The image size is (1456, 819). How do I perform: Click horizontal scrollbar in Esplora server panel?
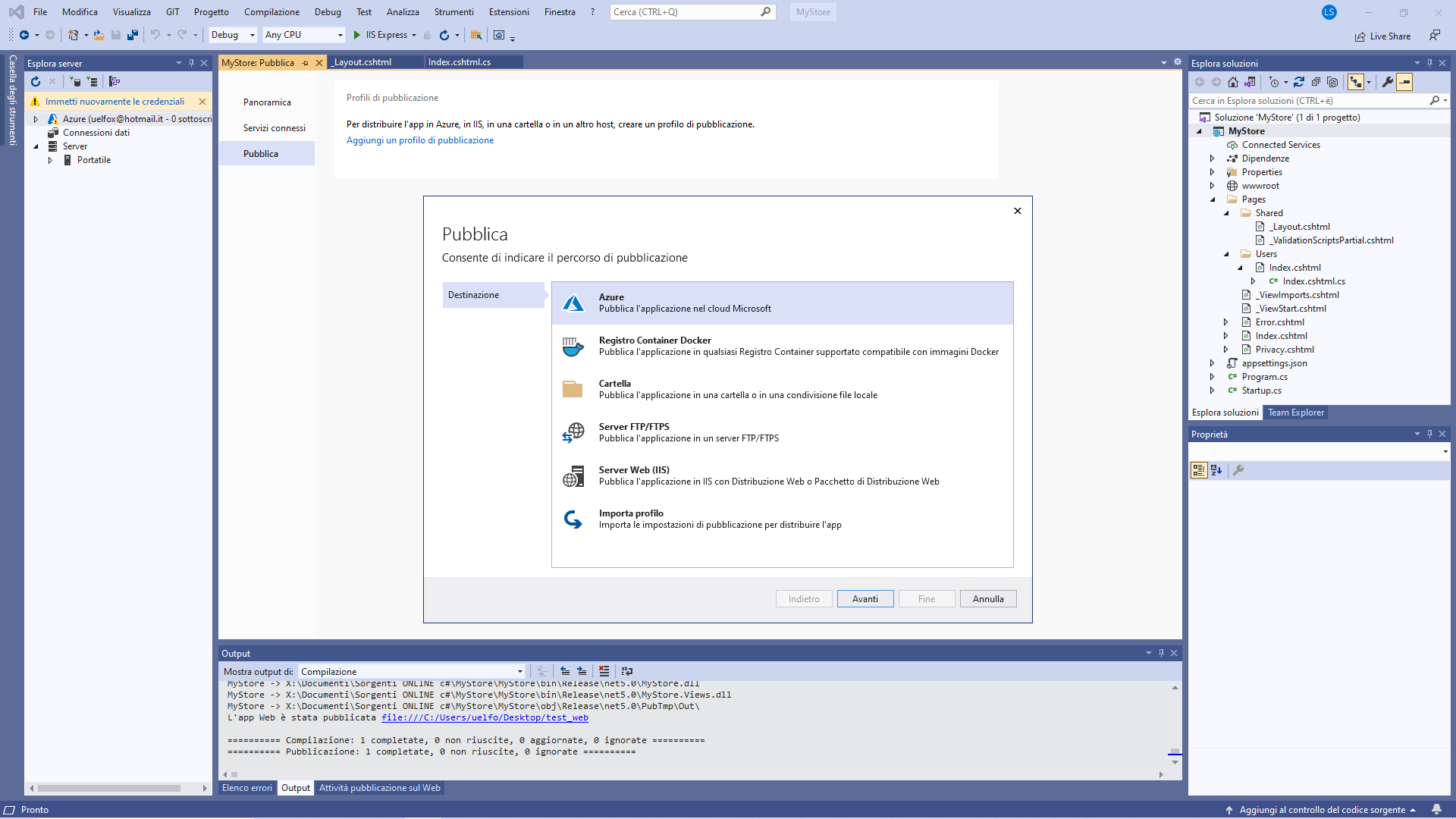108,788
